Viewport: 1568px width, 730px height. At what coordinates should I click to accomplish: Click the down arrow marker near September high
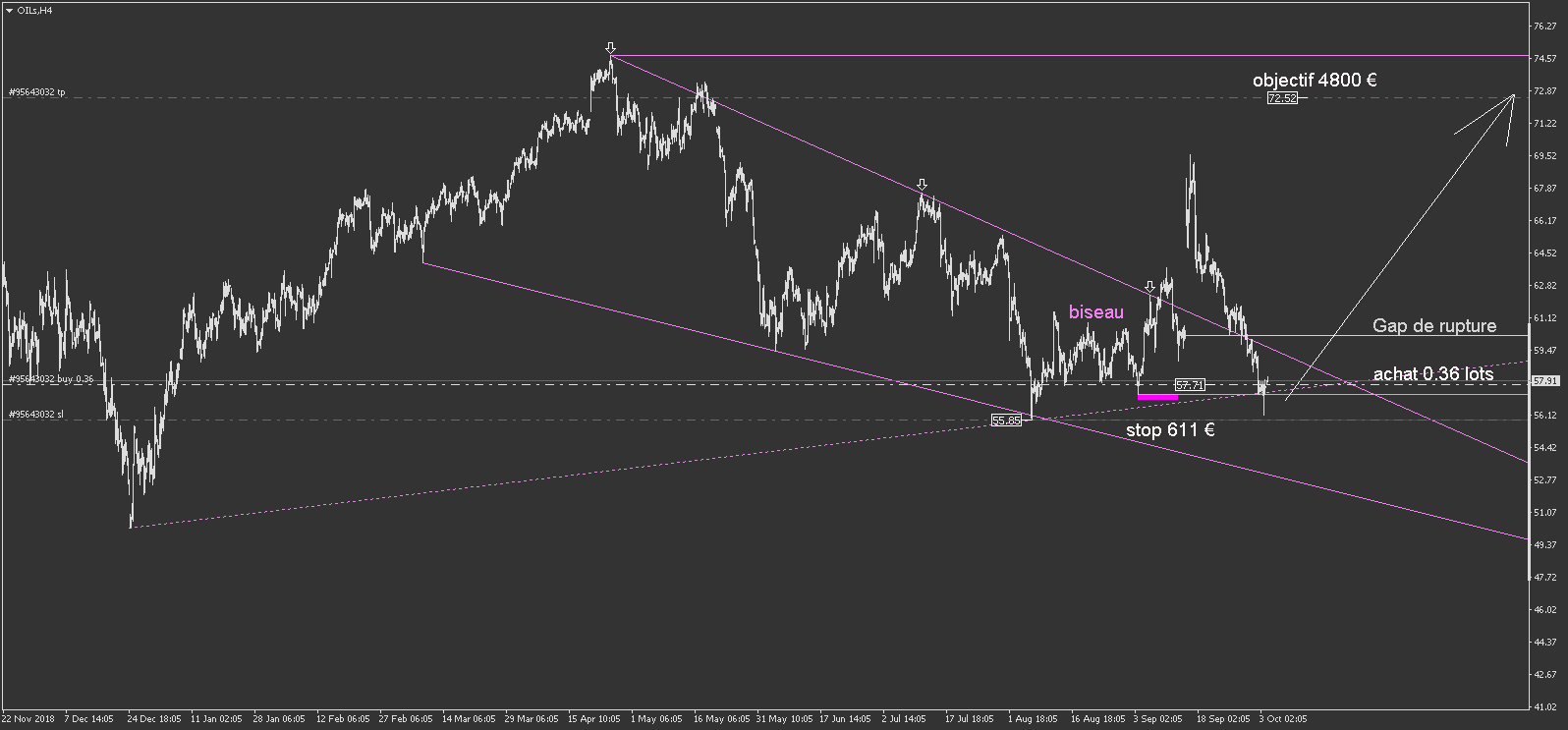1149,286
